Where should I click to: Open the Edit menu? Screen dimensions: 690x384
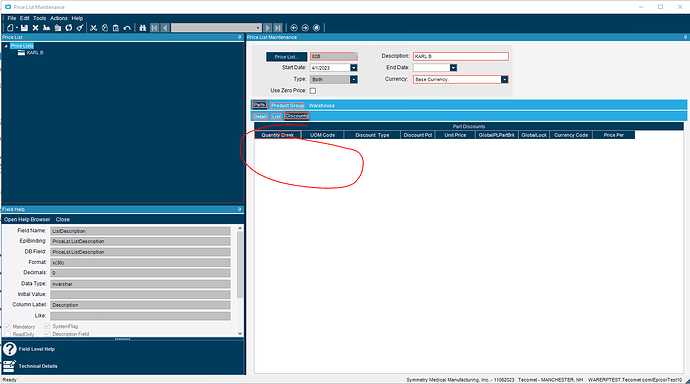25,18
